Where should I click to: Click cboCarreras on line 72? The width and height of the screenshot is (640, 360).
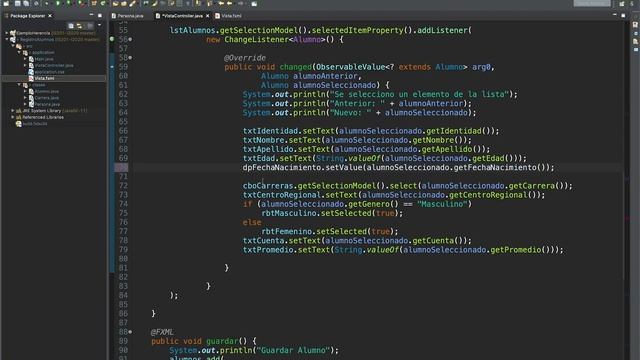[268, 186]
